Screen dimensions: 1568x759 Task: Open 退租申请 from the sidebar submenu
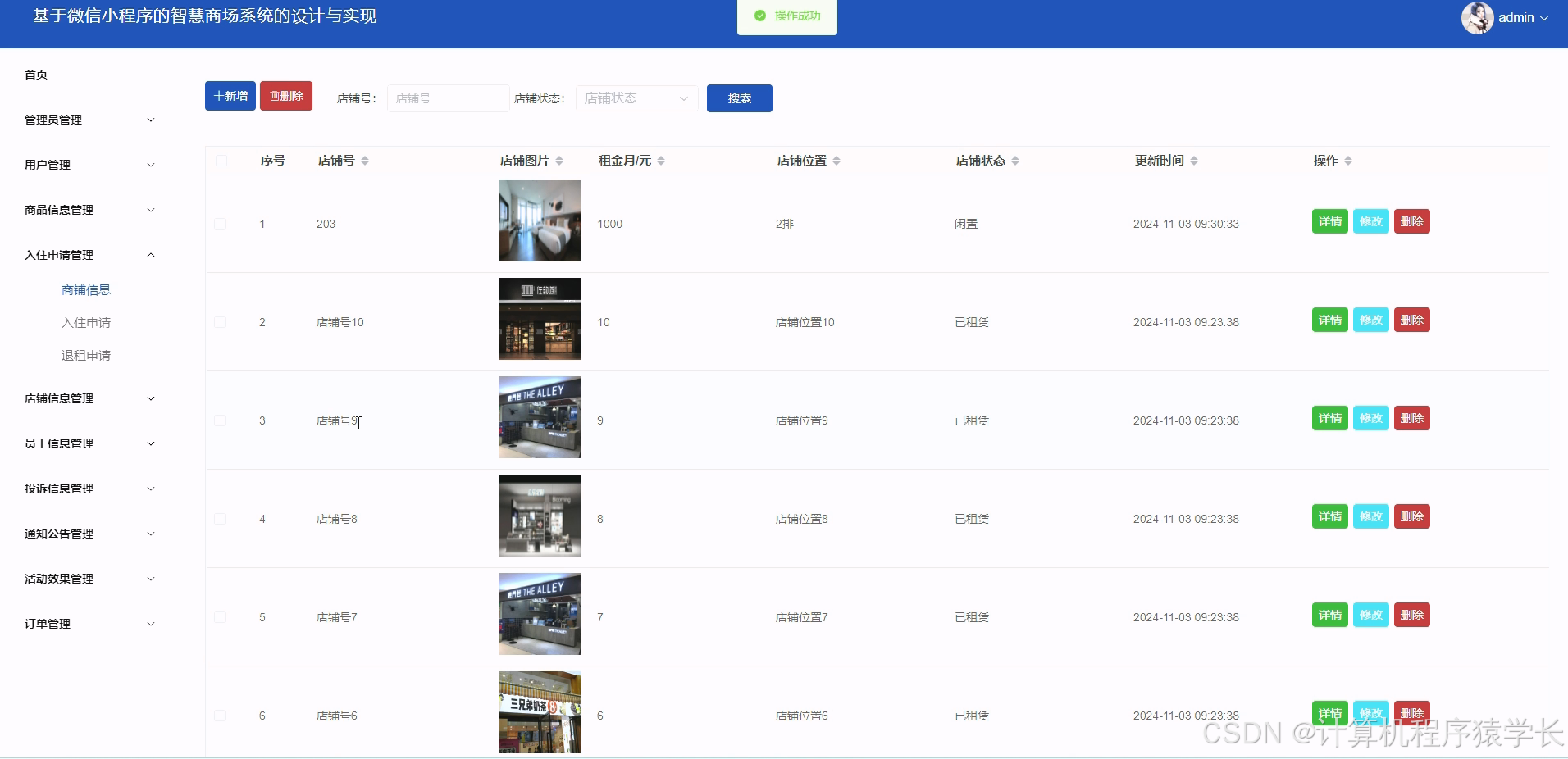pyautogui.click(x=86, y=355)
